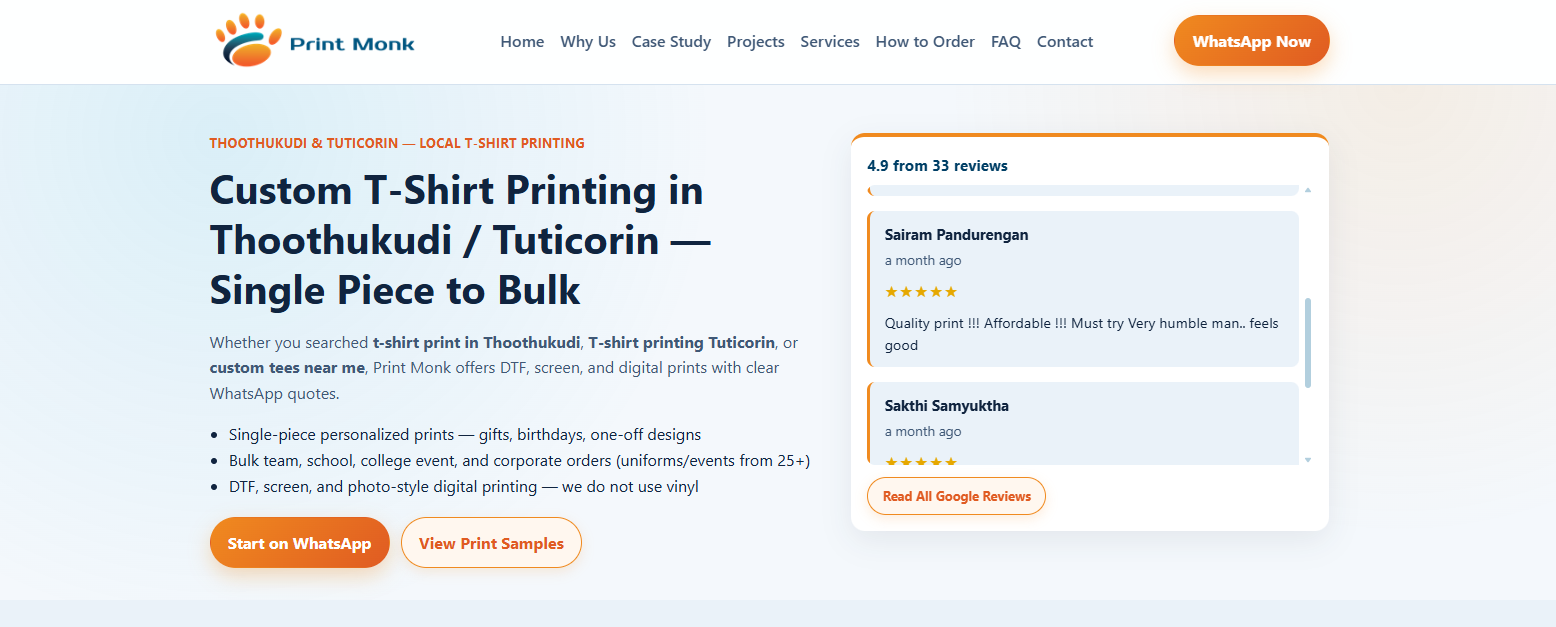The width and height of the screenshot is (1556, 627).
Task: Select How to Order in the navbar
Action: tap(924, 41)
